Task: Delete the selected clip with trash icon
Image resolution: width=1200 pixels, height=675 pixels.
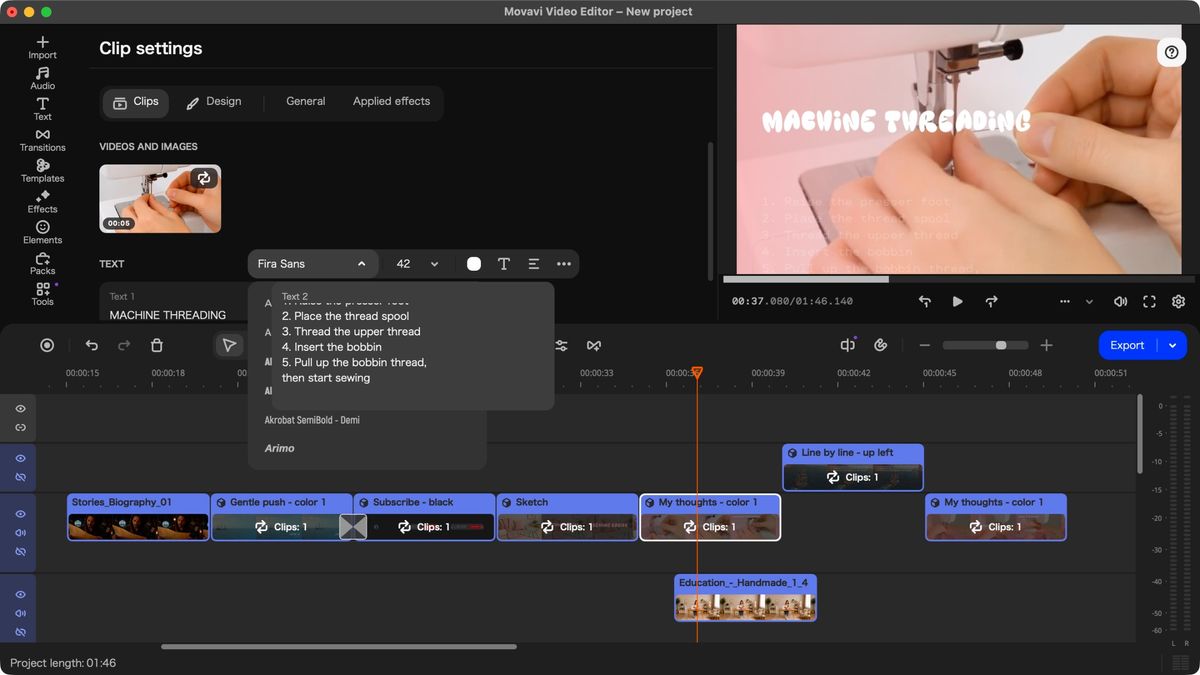Action: (157, 345)
